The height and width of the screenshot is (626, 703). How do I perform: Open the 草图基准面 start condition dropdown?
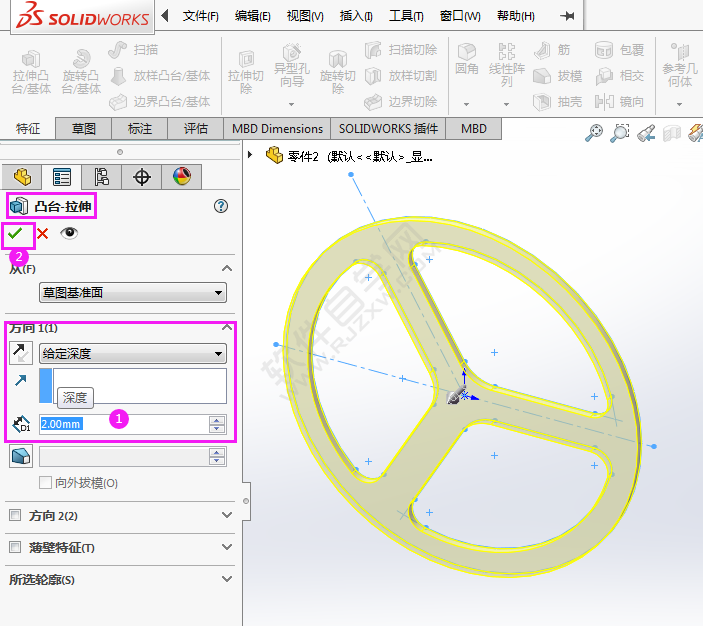coord(133,293)
